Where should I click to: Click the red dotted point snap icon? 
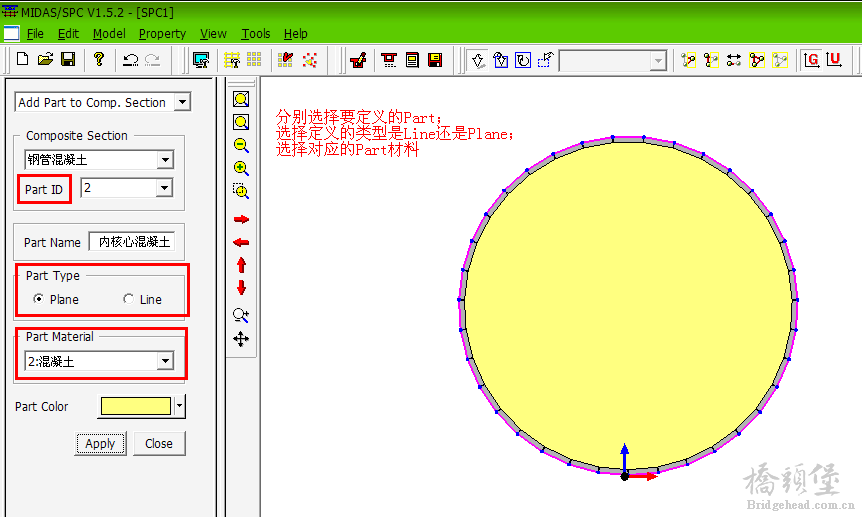tap(310, 59)
